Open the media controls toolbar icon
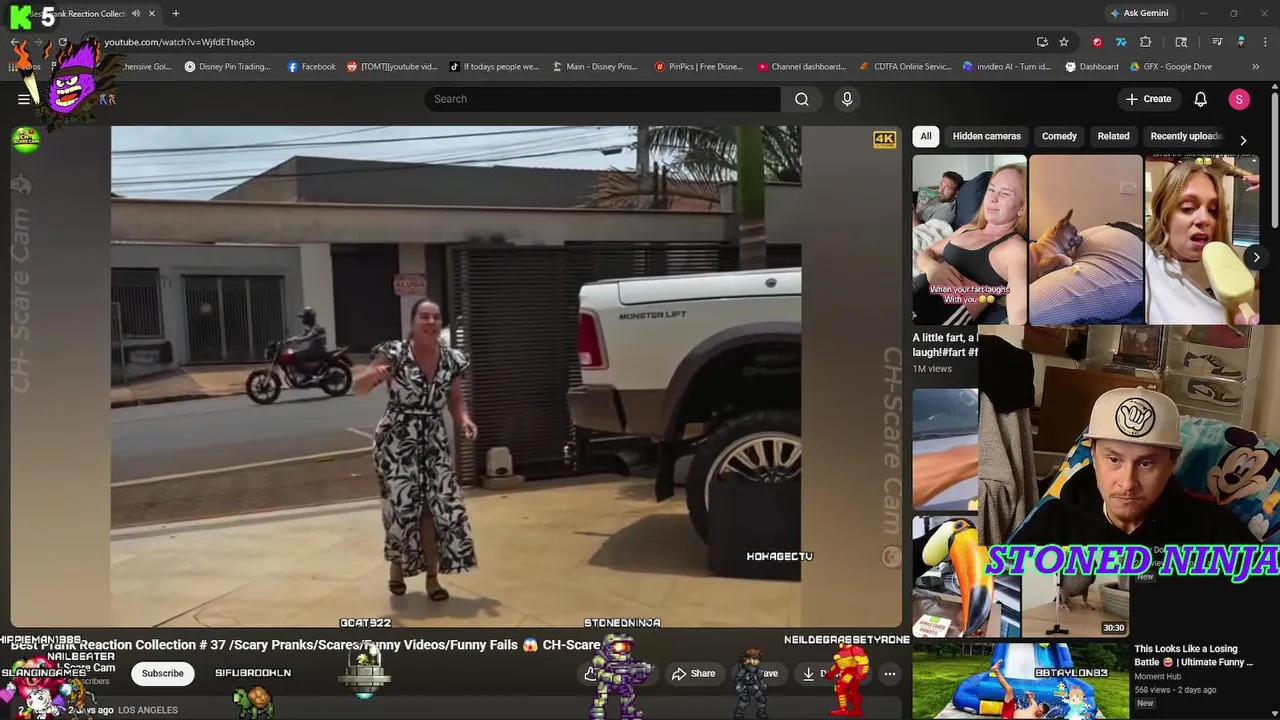Screen dimensions: 1280x720 click(1217, 42)
